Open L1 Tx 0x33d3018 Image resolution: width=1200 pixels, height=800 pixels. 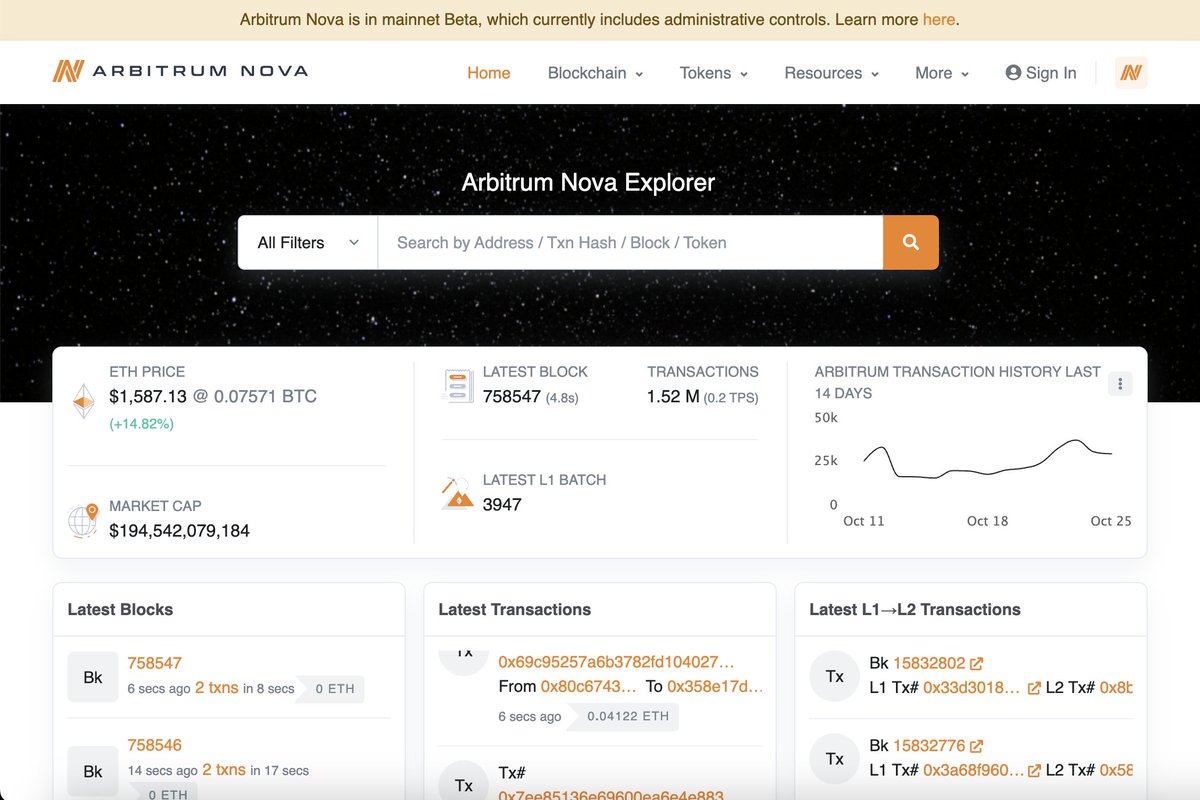(973, 688)
